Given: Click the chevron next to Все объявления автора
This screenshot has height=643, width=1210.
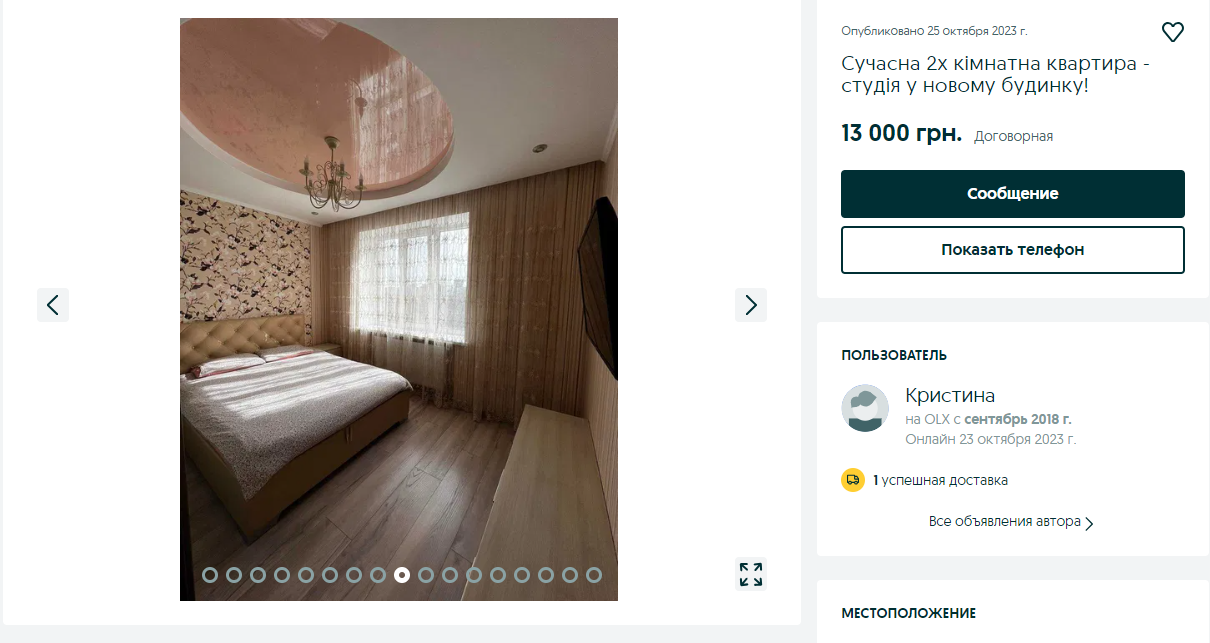Looking at the screenshot, I should (x=1090, y=523).
